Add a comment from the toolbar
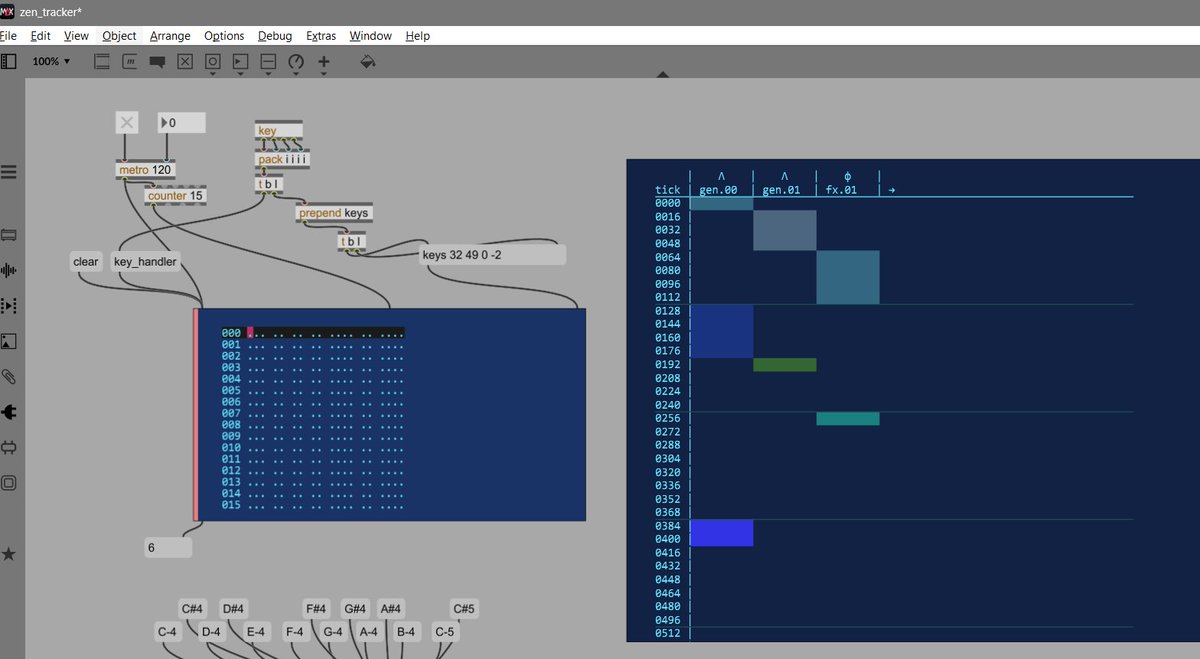1200x659 pixels. click(157, 61)
